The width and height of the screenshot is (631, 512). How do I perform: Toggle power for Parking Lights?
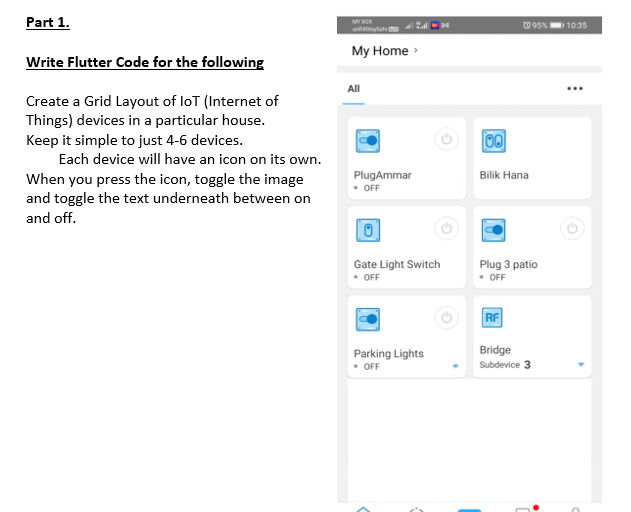[446, 318]
